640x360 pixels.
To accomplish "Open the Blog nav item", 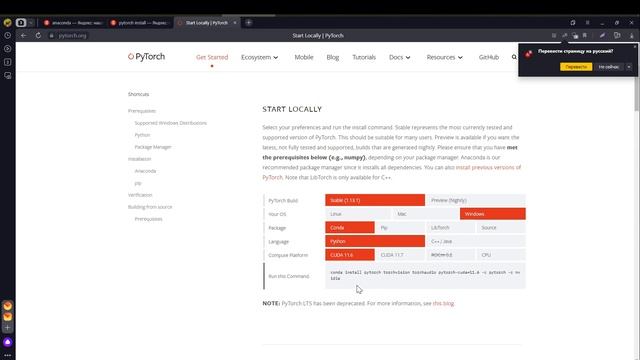I will click(333, 57).
